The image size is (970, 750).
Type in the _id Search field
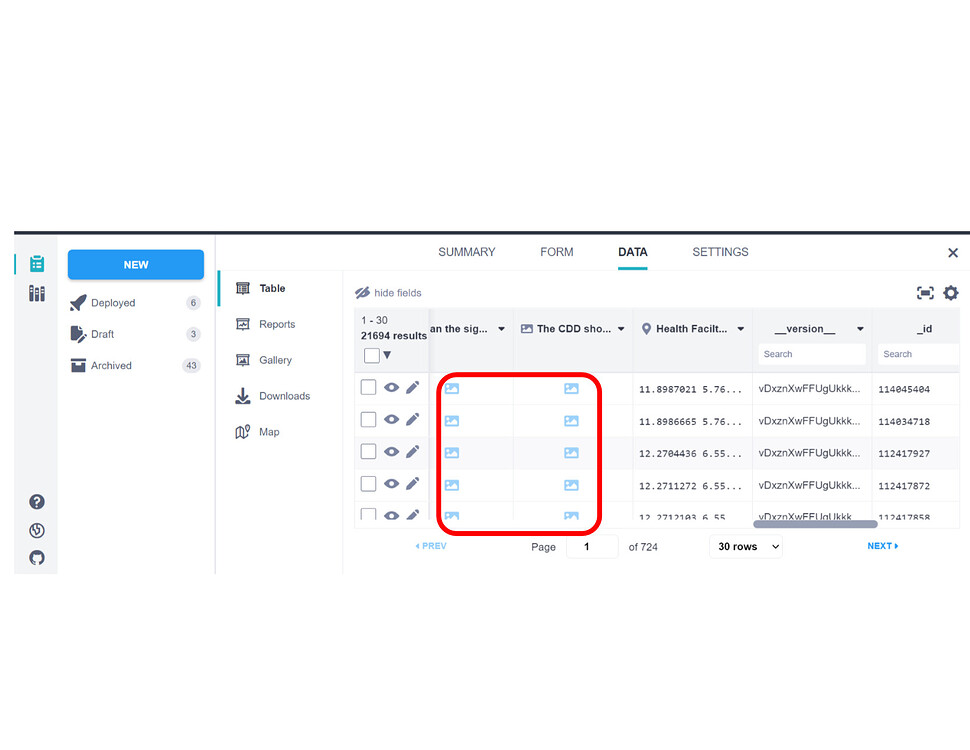pos(916,354)
